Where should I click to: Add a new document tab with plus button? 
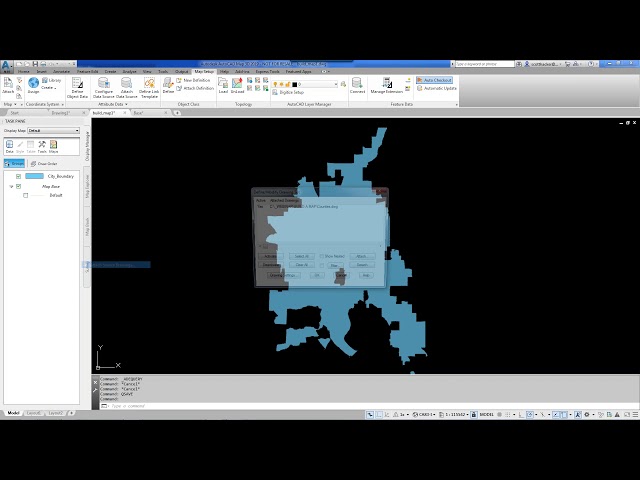(x=177, y=113)
